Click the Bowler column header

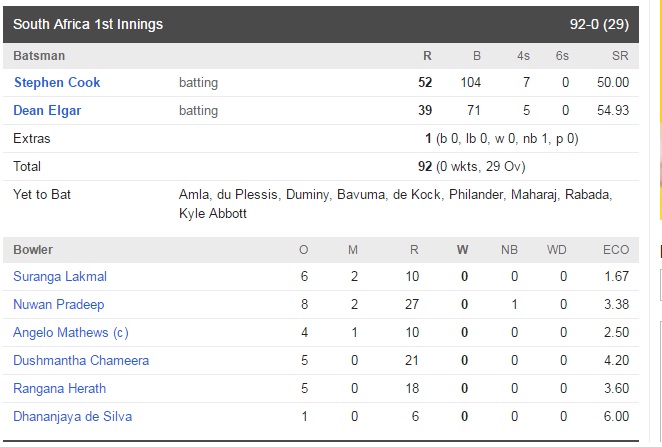click(33, 249)
